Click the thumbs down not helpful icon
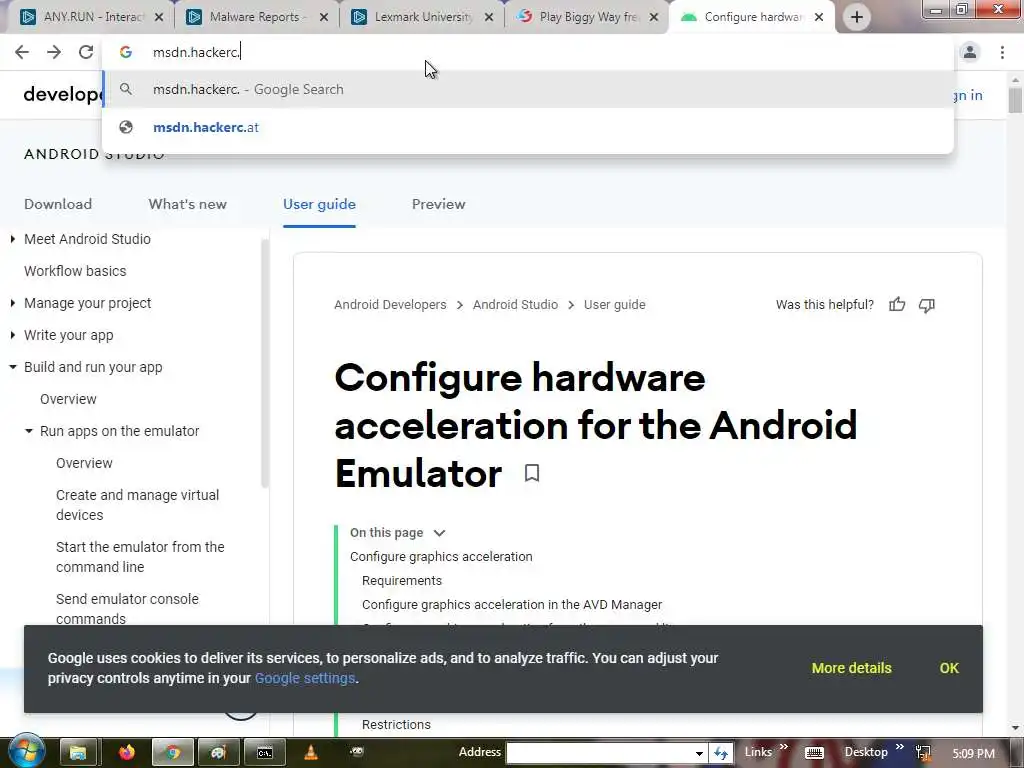Image resolution: width=1024 pixels, height=768 pixels. pos(927,305)
